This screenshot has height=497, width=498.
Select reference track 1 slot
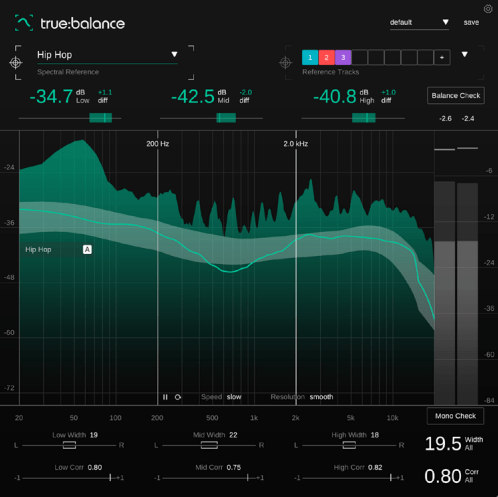310,57
